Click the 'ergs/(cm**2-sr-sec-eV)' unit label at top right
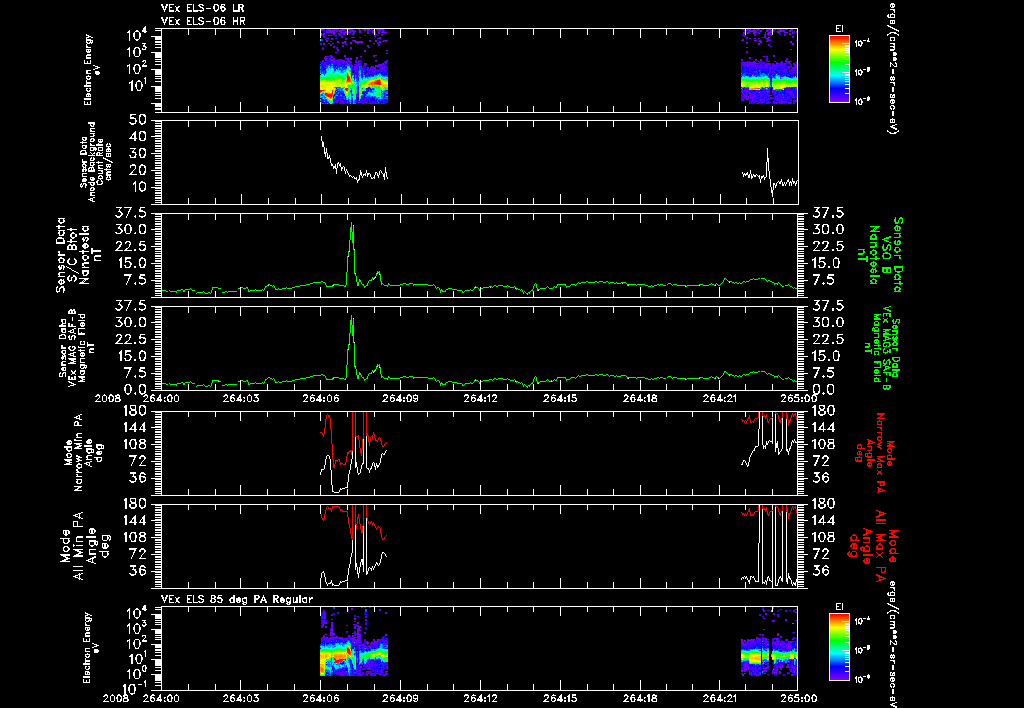The height and width of the screenshot is (708, 1024). 892,67
